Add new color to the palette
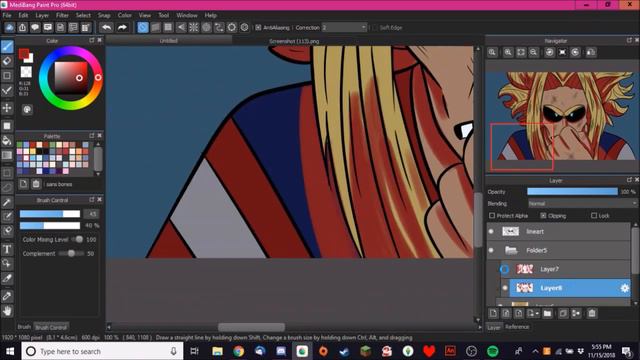This screenshot has width=640, height=360. point(23,184)
